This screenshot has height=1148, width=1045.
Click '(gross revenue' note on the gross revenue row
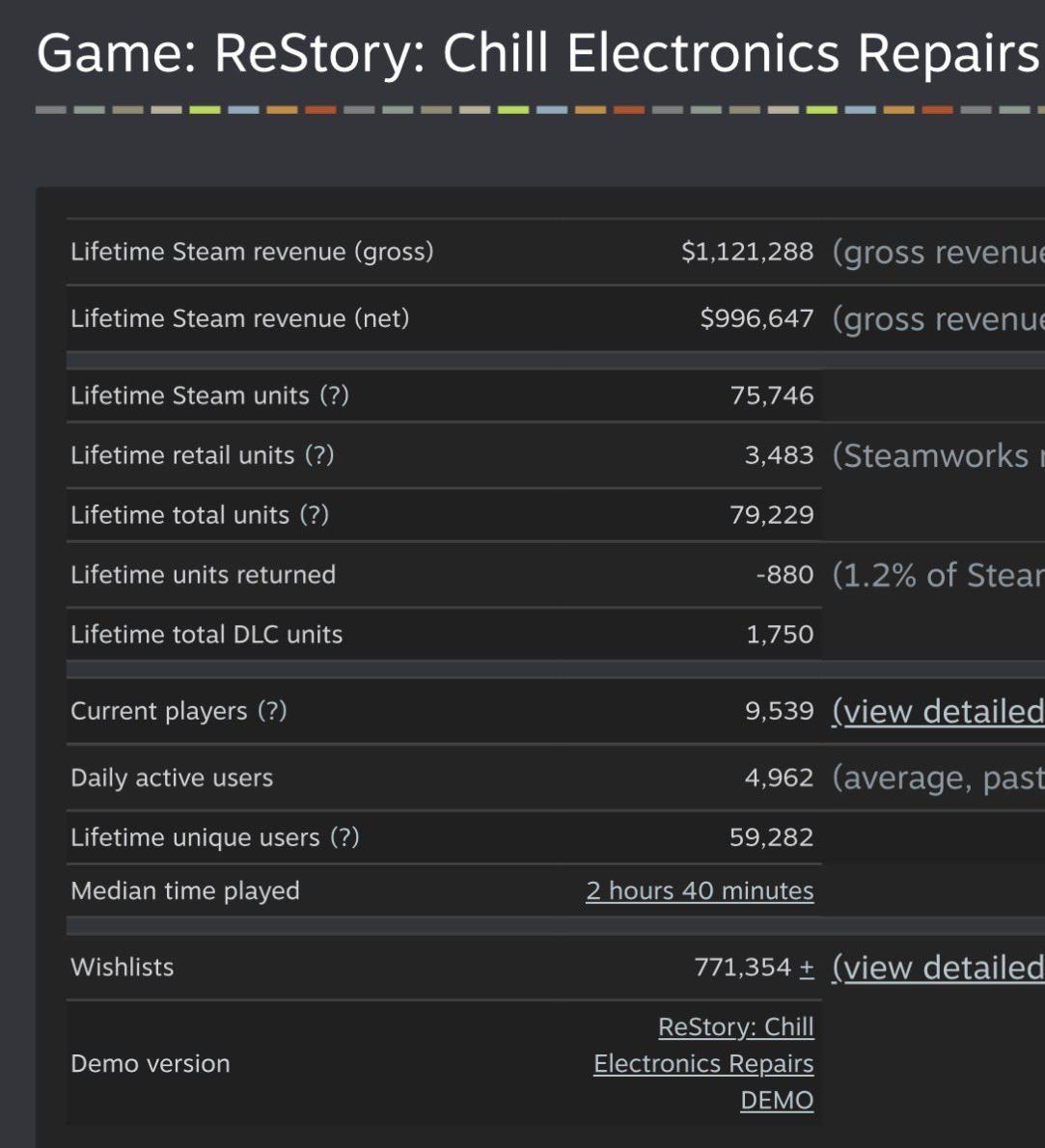pos(938,252)
